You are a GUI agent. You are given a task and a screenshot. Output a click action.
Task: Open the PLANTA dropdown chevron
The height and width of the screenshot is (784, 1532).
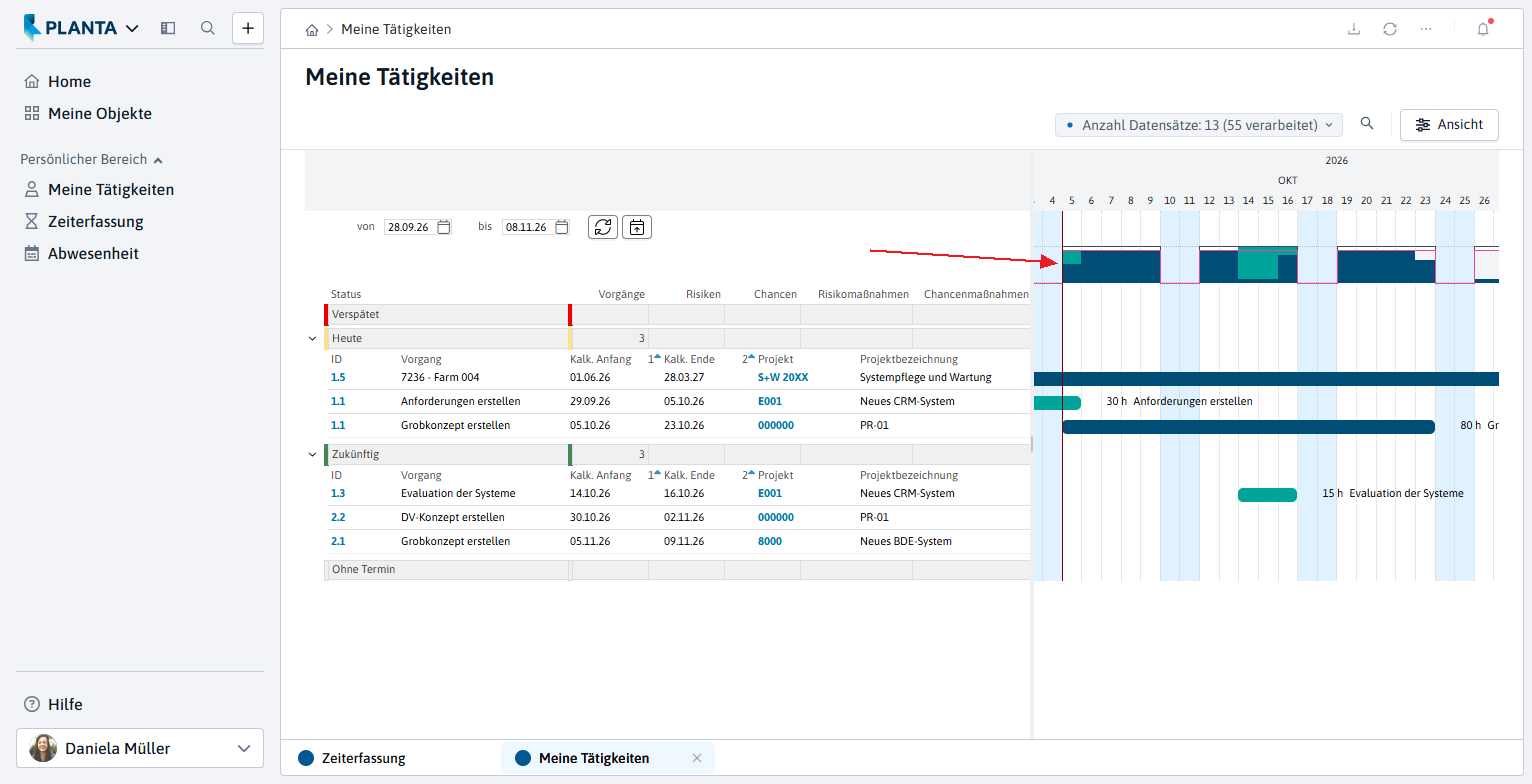coord(132,29)
